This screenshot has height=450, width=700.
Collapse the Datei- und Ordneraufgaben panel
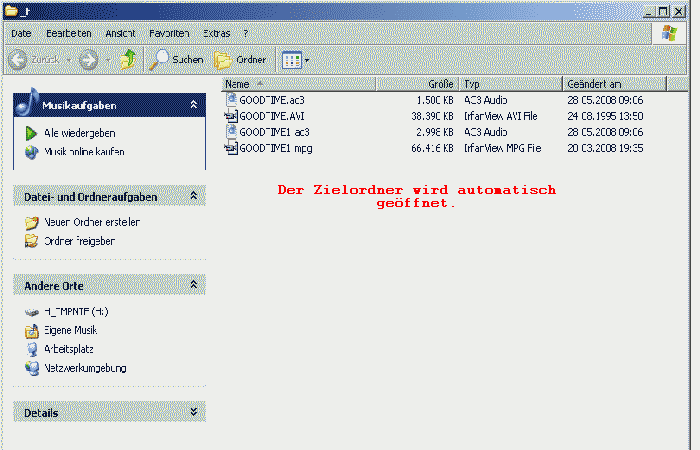pyautogui.click(x=193, y=197)
